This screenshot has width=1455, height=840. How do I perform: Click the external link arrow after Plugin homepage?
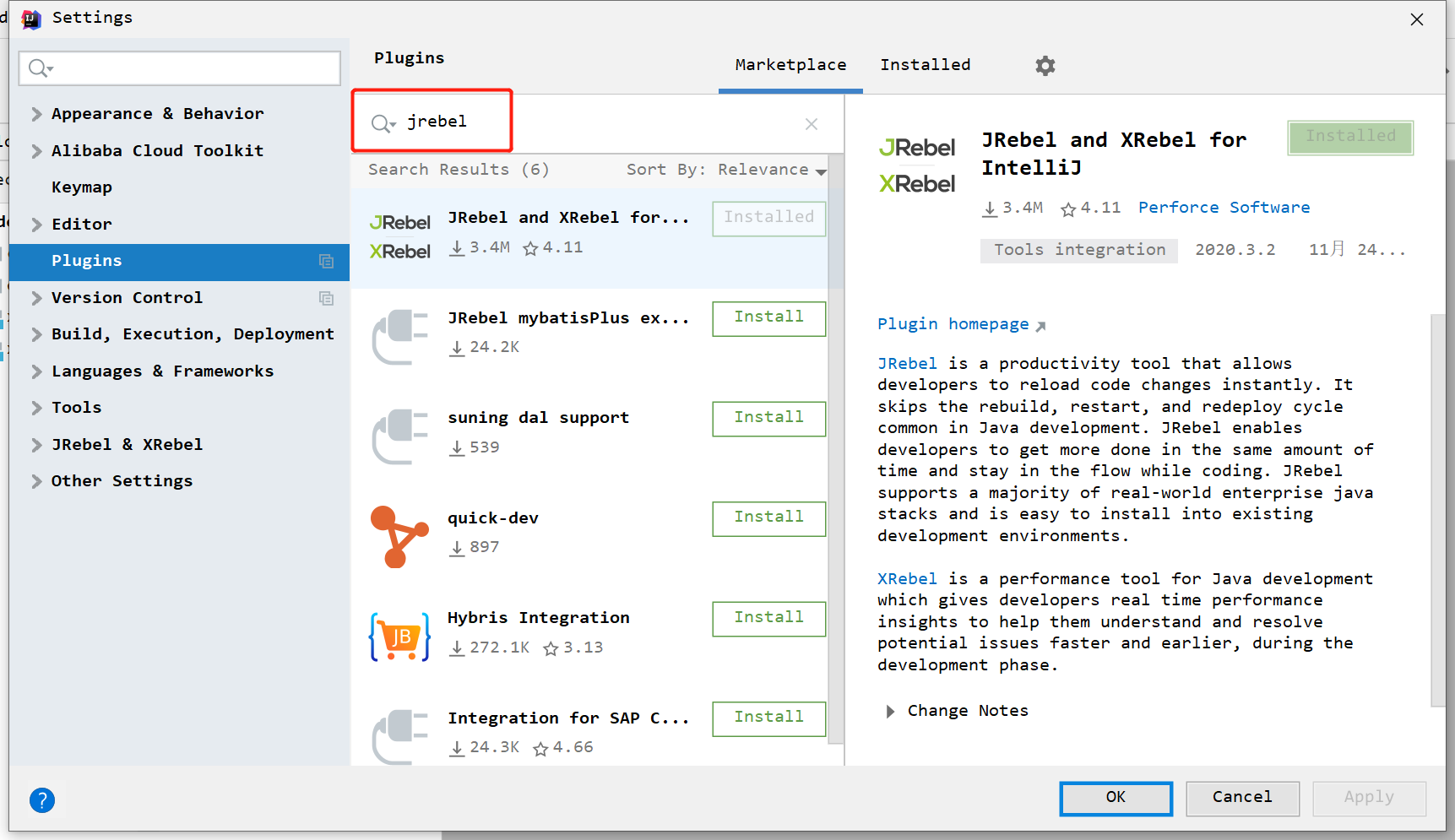pos(1040,326)
